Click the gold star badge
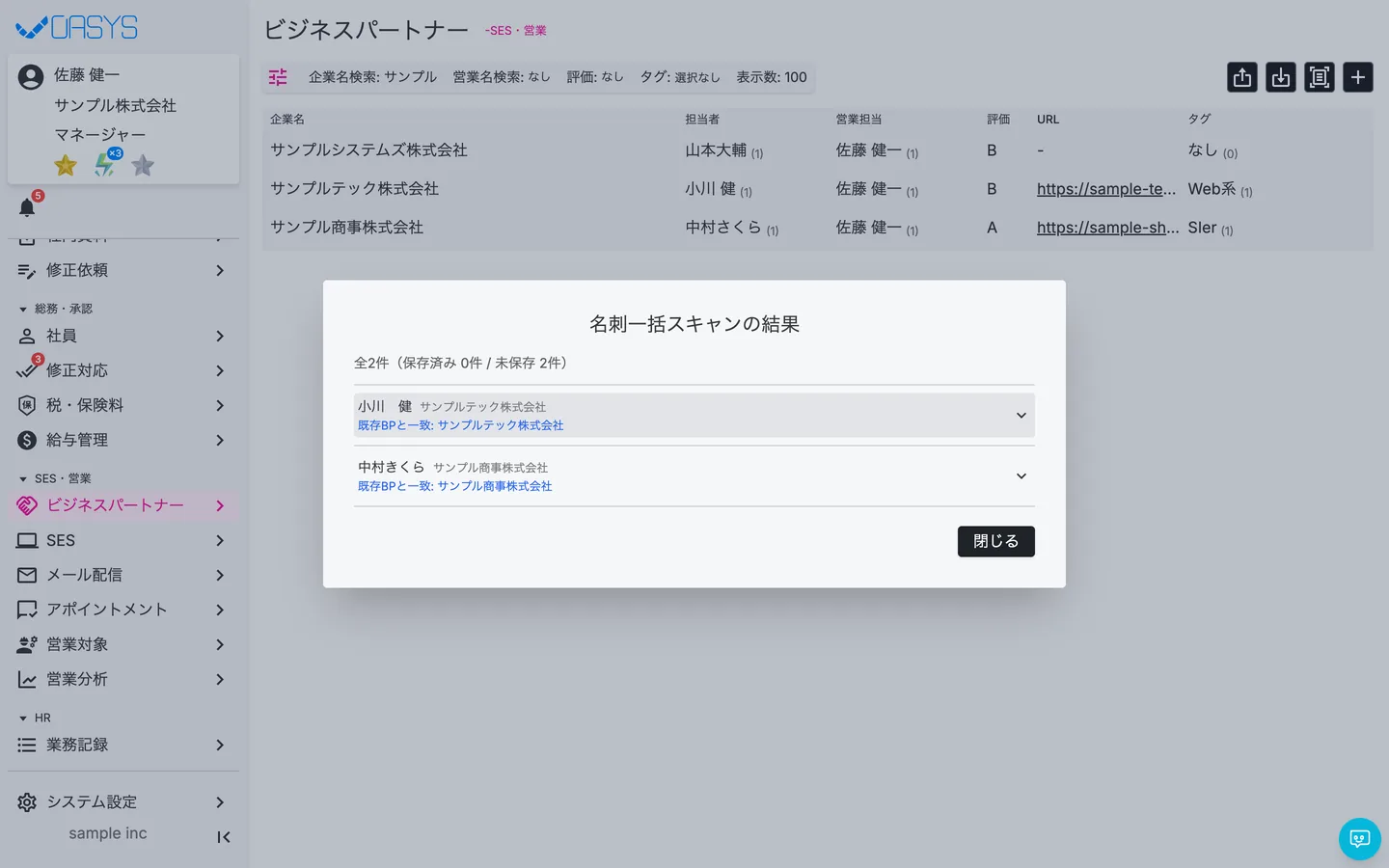 pos(66,166)
